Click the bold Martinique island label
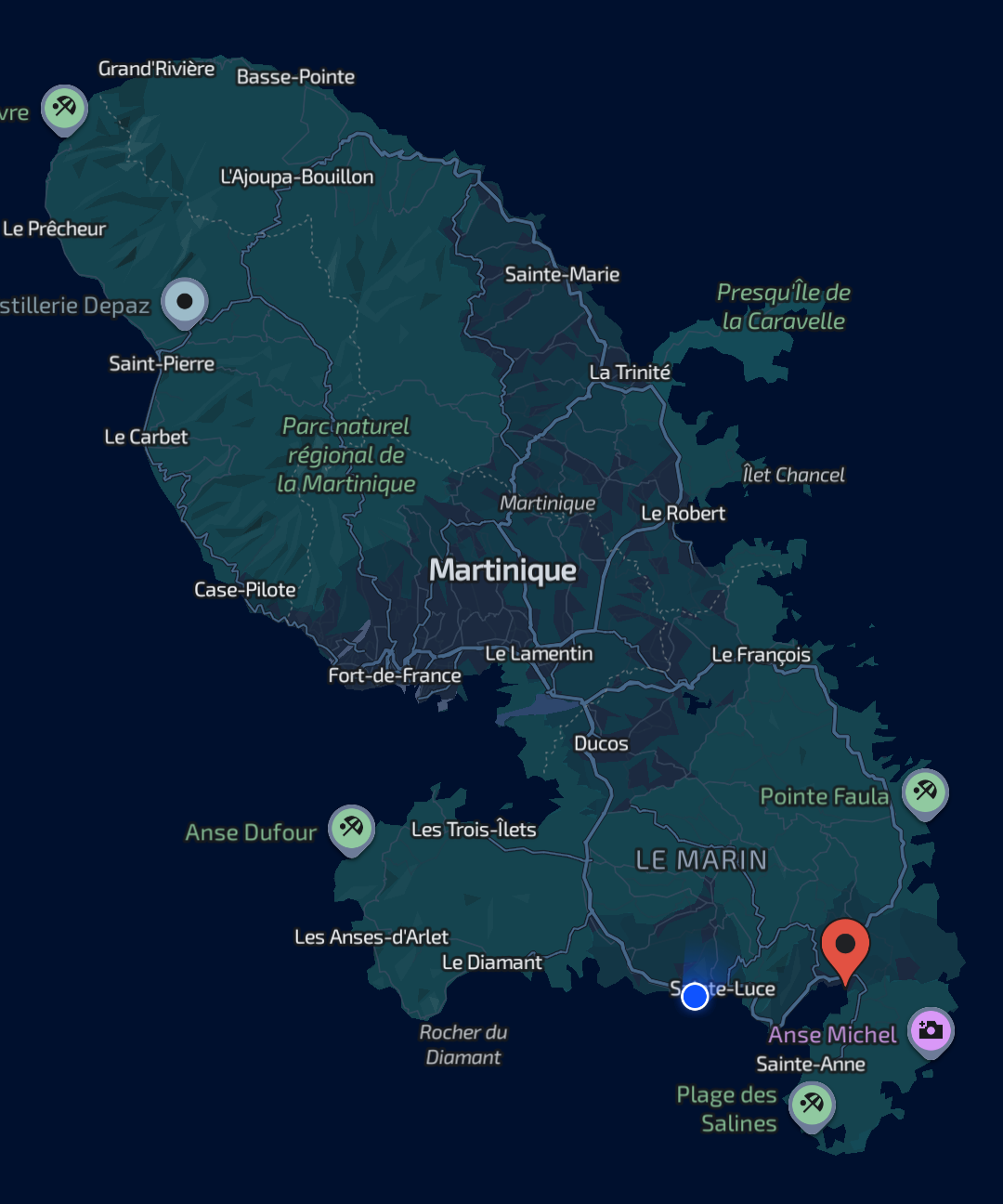Image resolution: width=1003 pixels, height=1204 pixels. click(x=502, y=570)
